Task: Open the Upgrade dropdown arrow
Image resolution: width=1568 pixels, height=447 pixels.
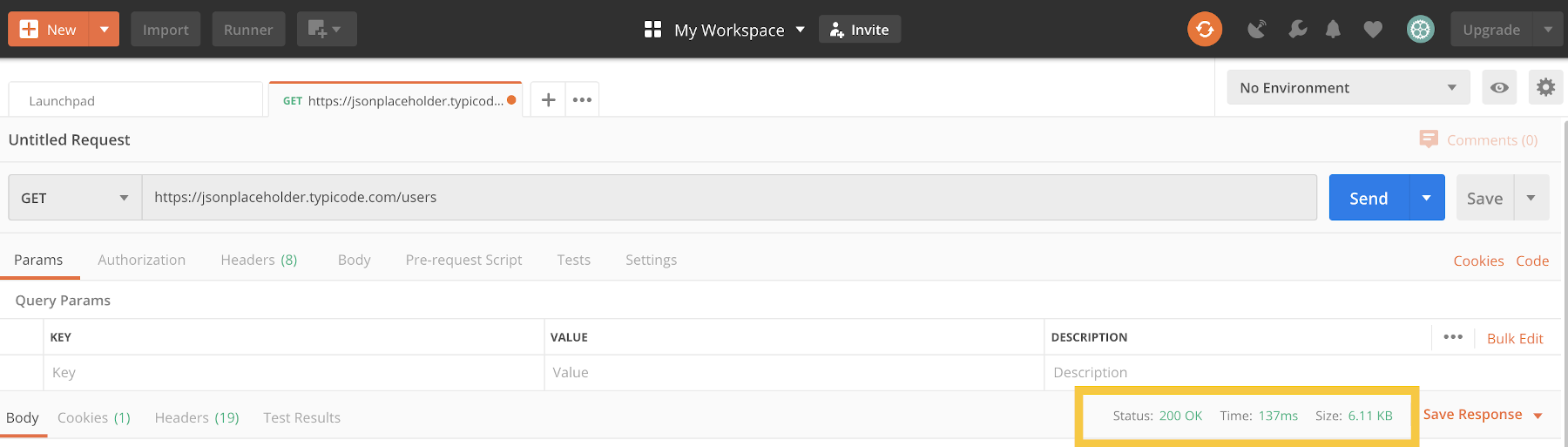Action: tap(1548, 30)
